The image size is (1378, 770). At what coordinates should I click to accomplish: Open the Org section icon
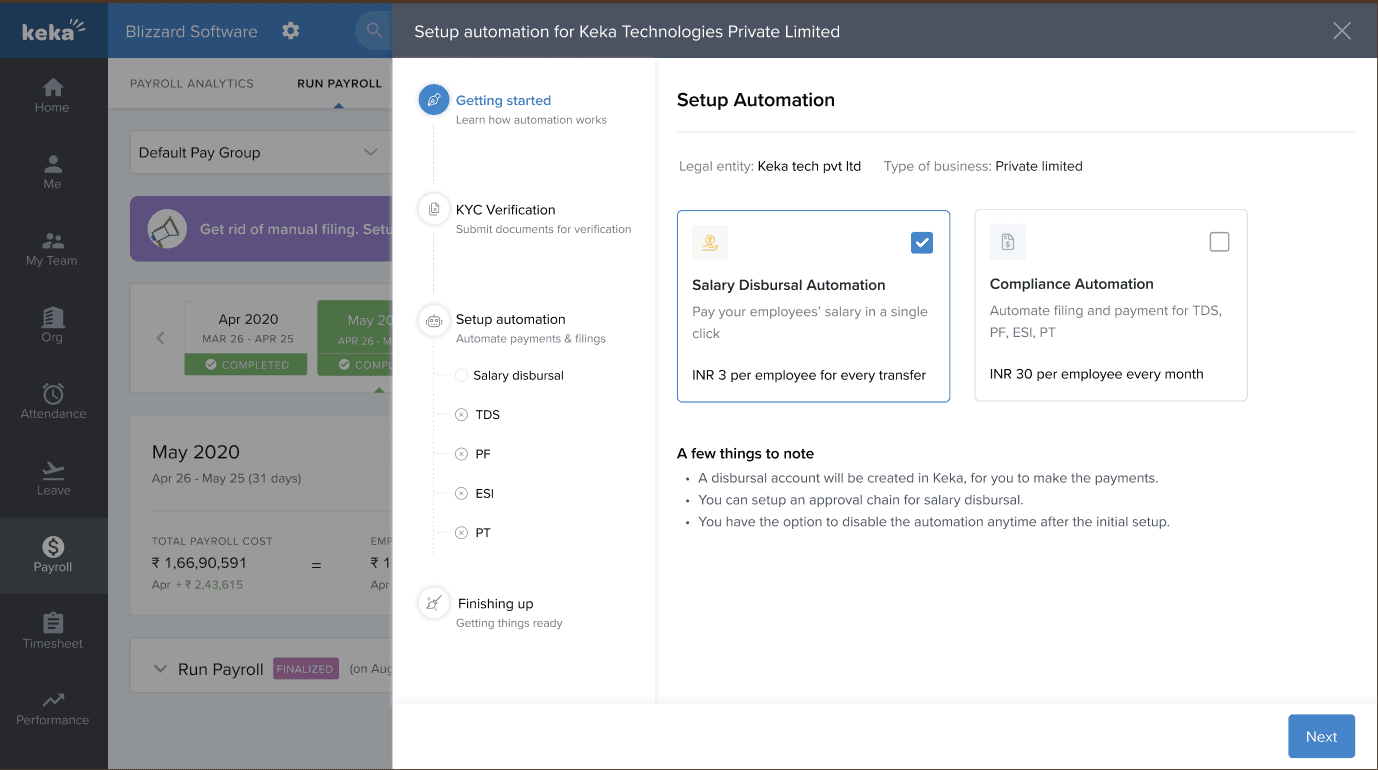(53, 316)
